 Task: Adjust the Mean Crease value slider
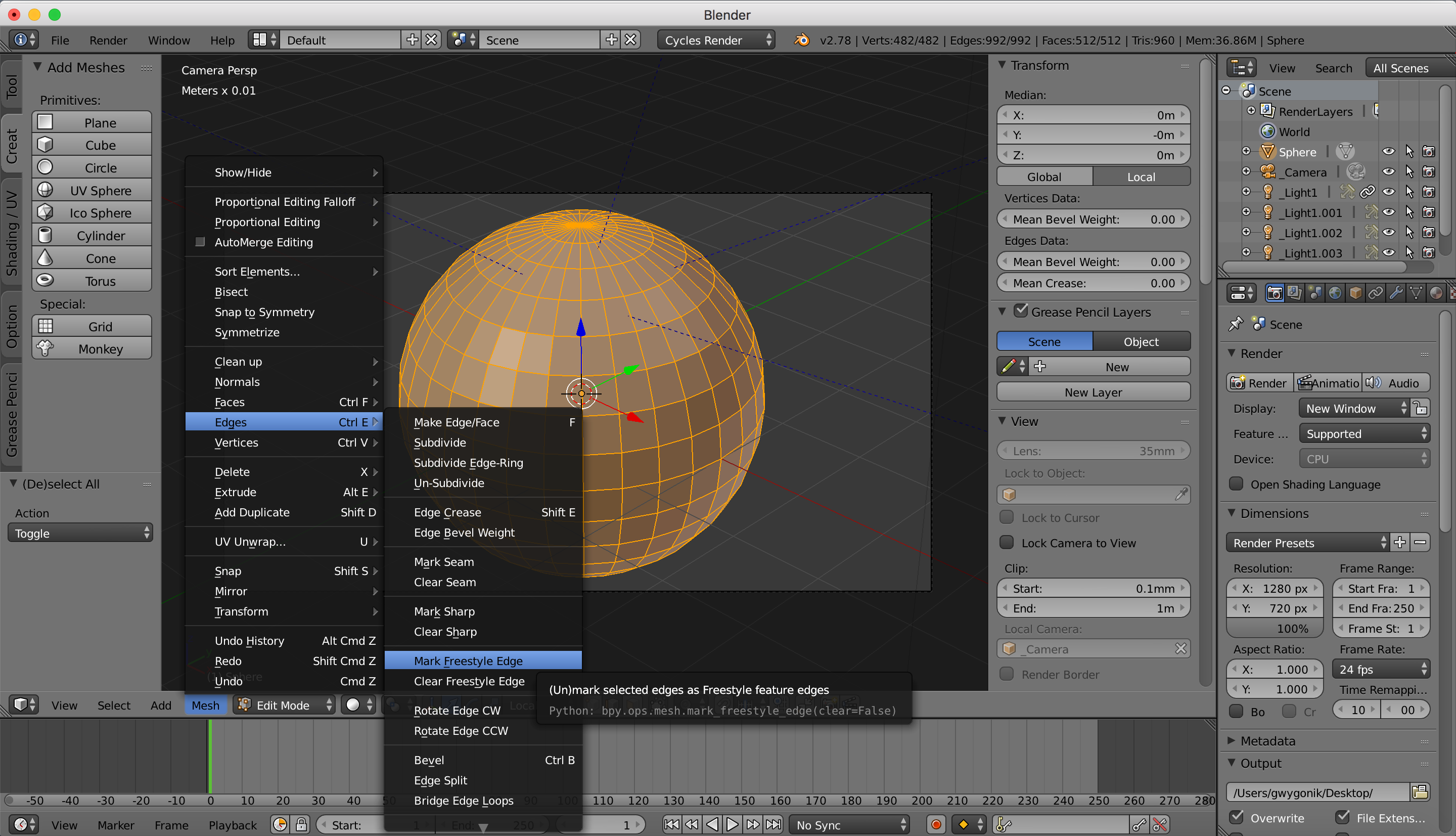click(1093, 283)
